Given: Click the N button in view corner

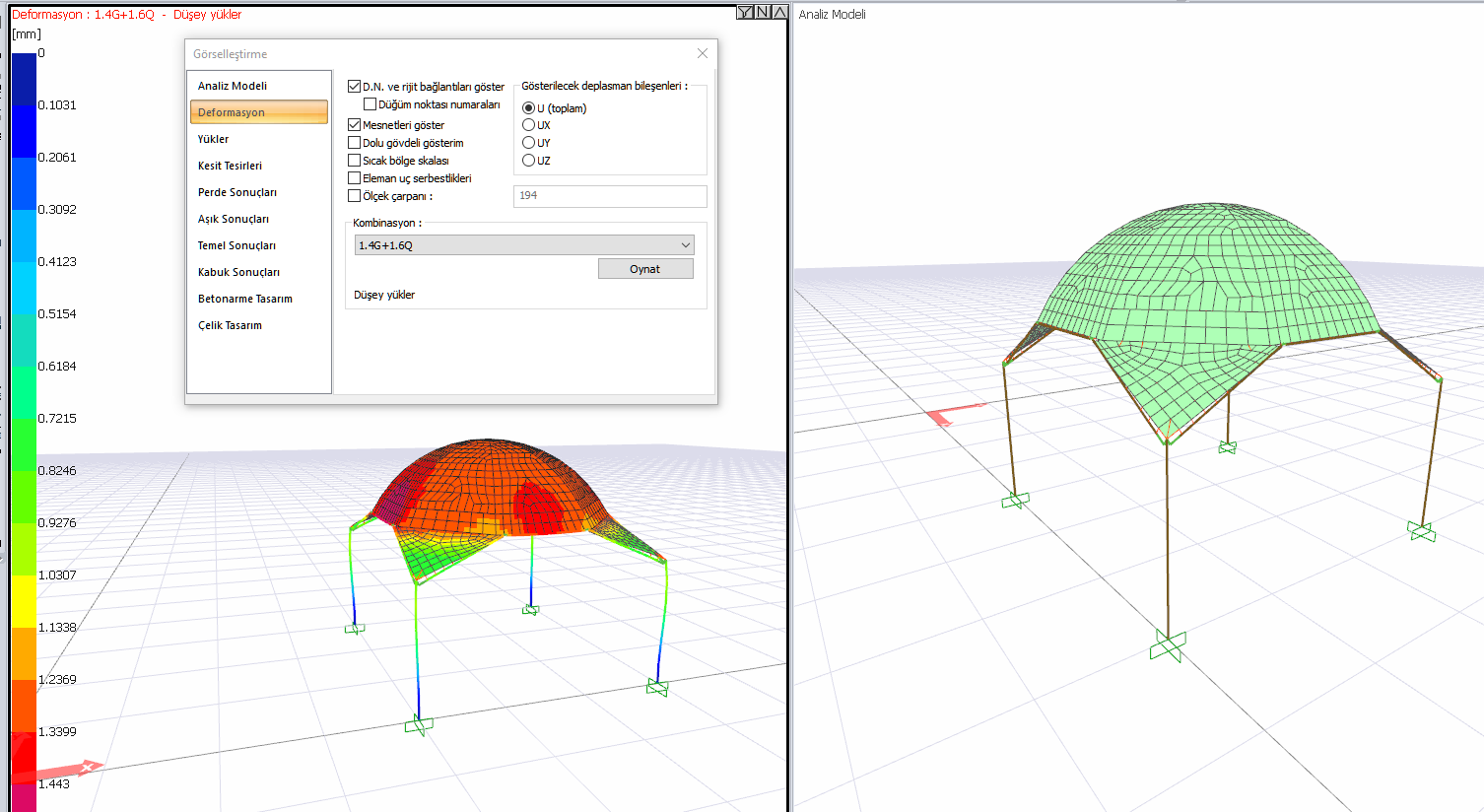Looking at the screenshot, I should click(763, 12).
